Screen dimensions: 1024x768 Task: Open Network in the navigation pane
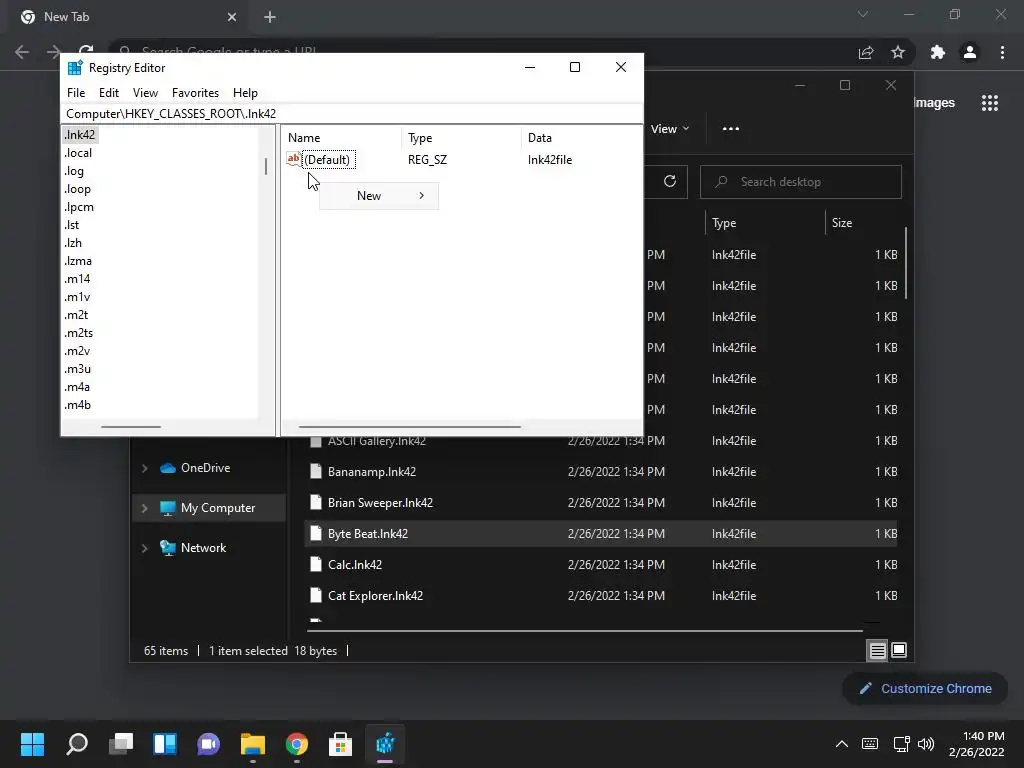pyautogui.click(x=203, y=548)
